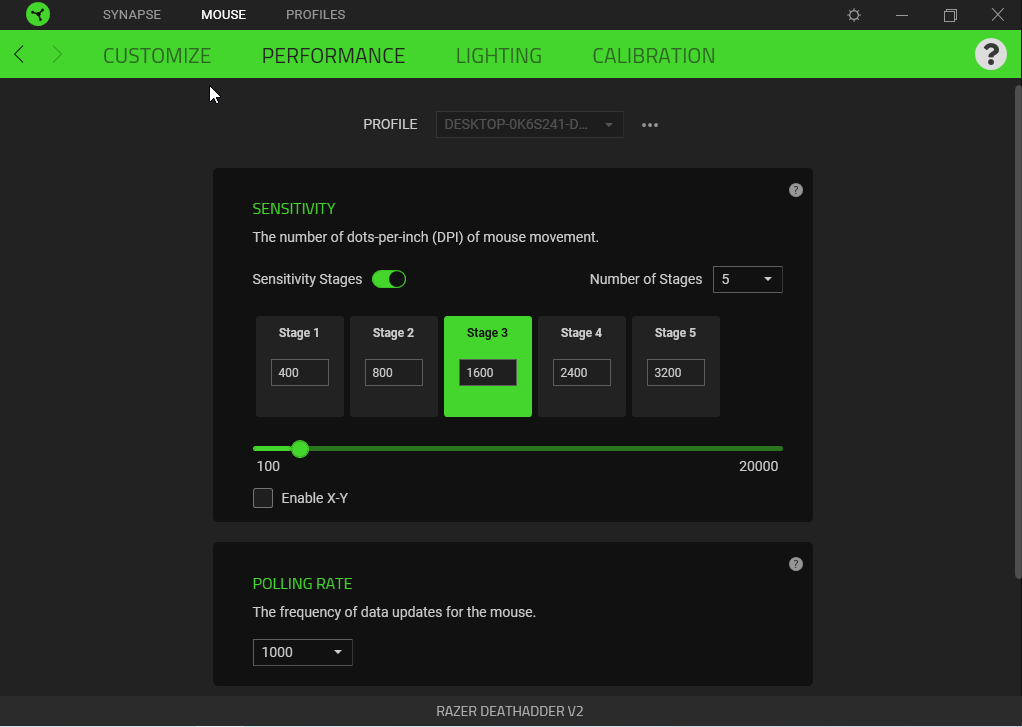The height and width of the screenshot is (727, 1022).
Task: Show help for the Sensitivity section
Action: (796, 190)
